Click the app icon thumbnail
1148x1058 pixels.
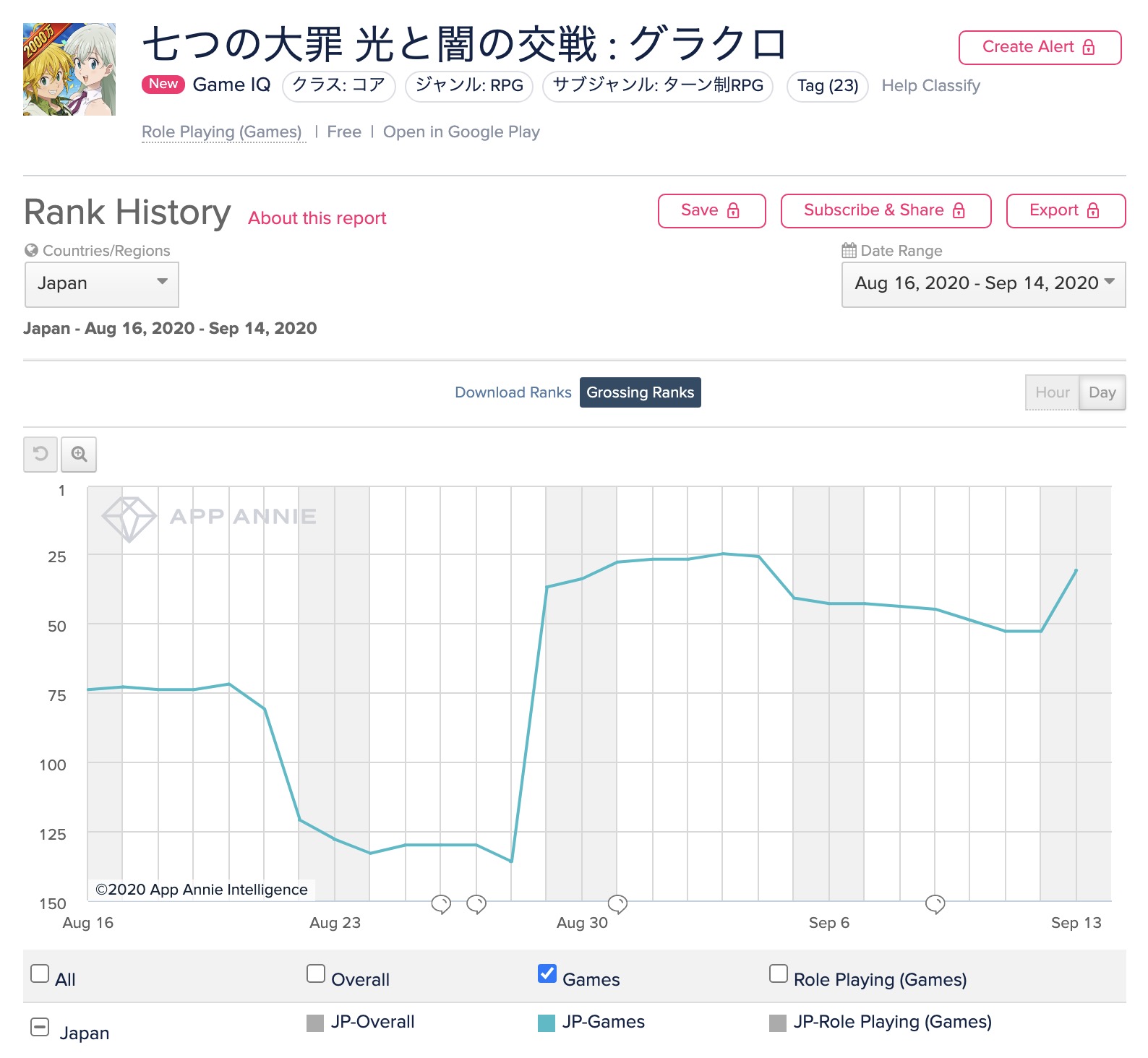click(69, 69)
